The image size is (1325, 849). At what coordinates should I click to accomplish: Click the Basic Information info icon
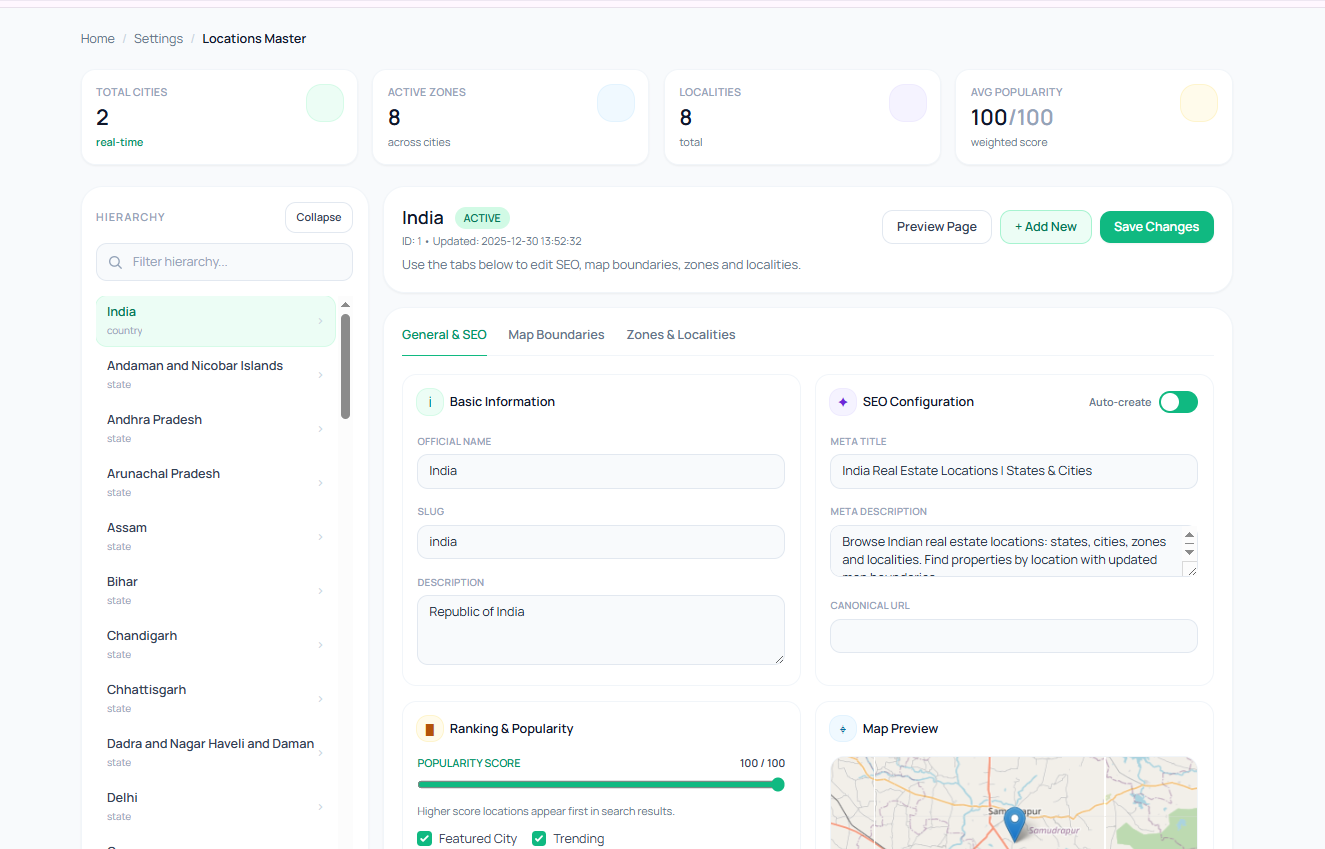click(429, 401)
